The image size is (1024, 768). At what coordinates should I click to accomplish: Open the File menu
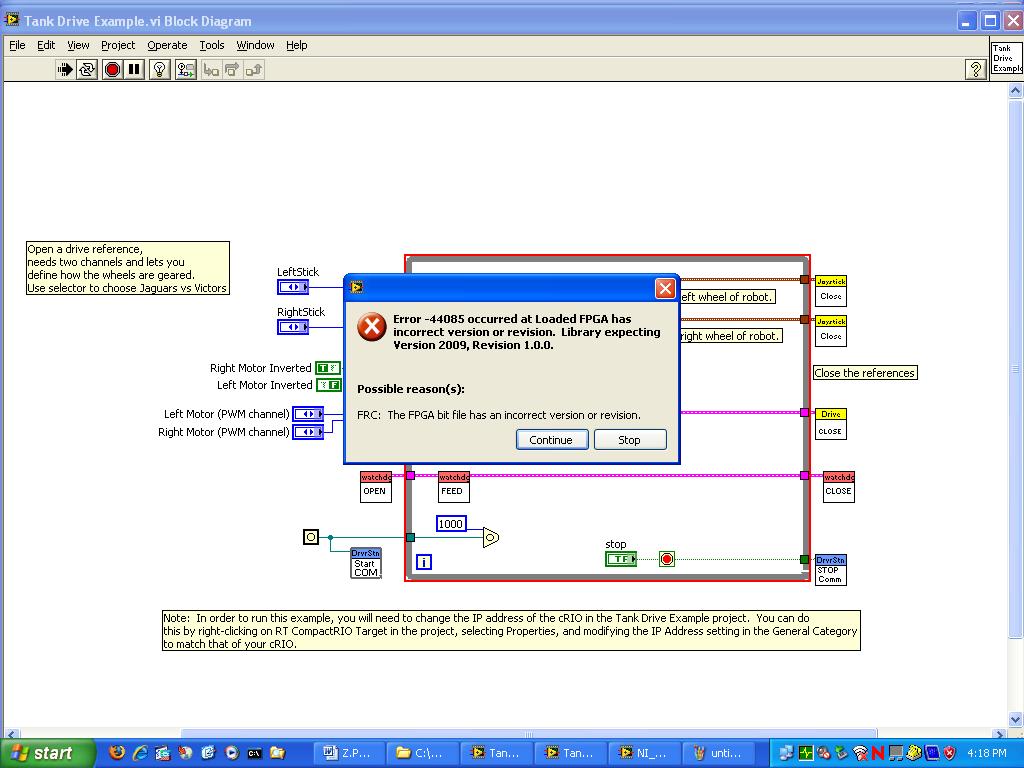(17, 45)
